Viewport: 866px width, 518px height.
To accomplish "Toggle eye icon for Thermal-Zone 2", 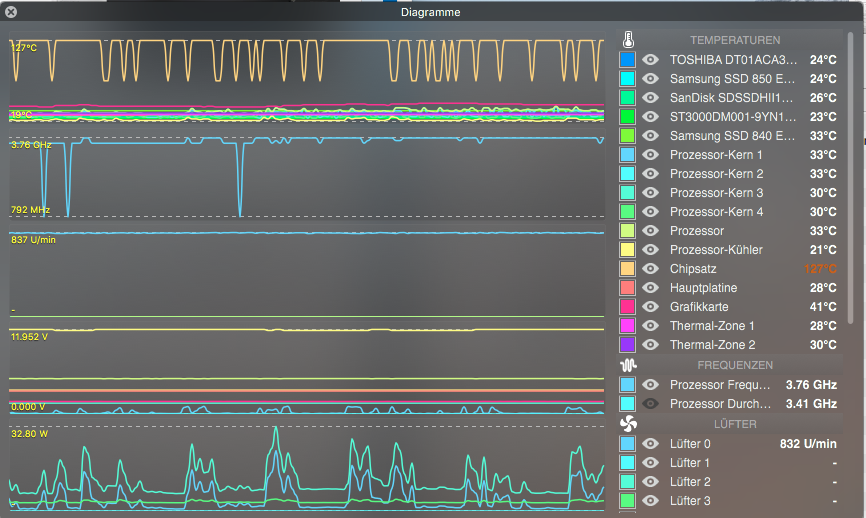I will (651, 345).
